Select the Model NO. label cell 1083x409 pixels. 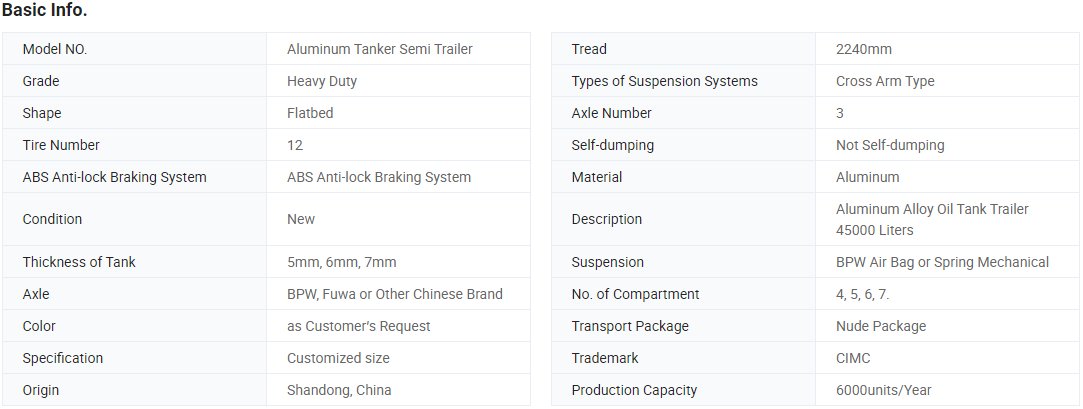click(134, 49)
